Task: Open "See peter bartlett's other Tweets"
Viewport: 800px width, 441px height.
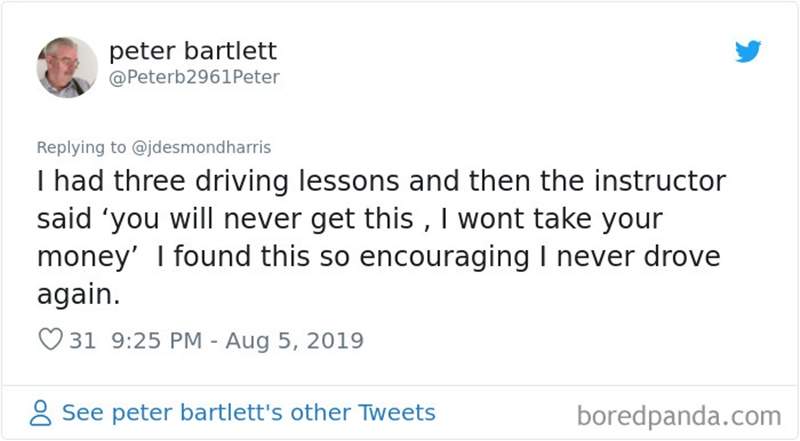Action: pyautogui.click(x=248, y=412)
